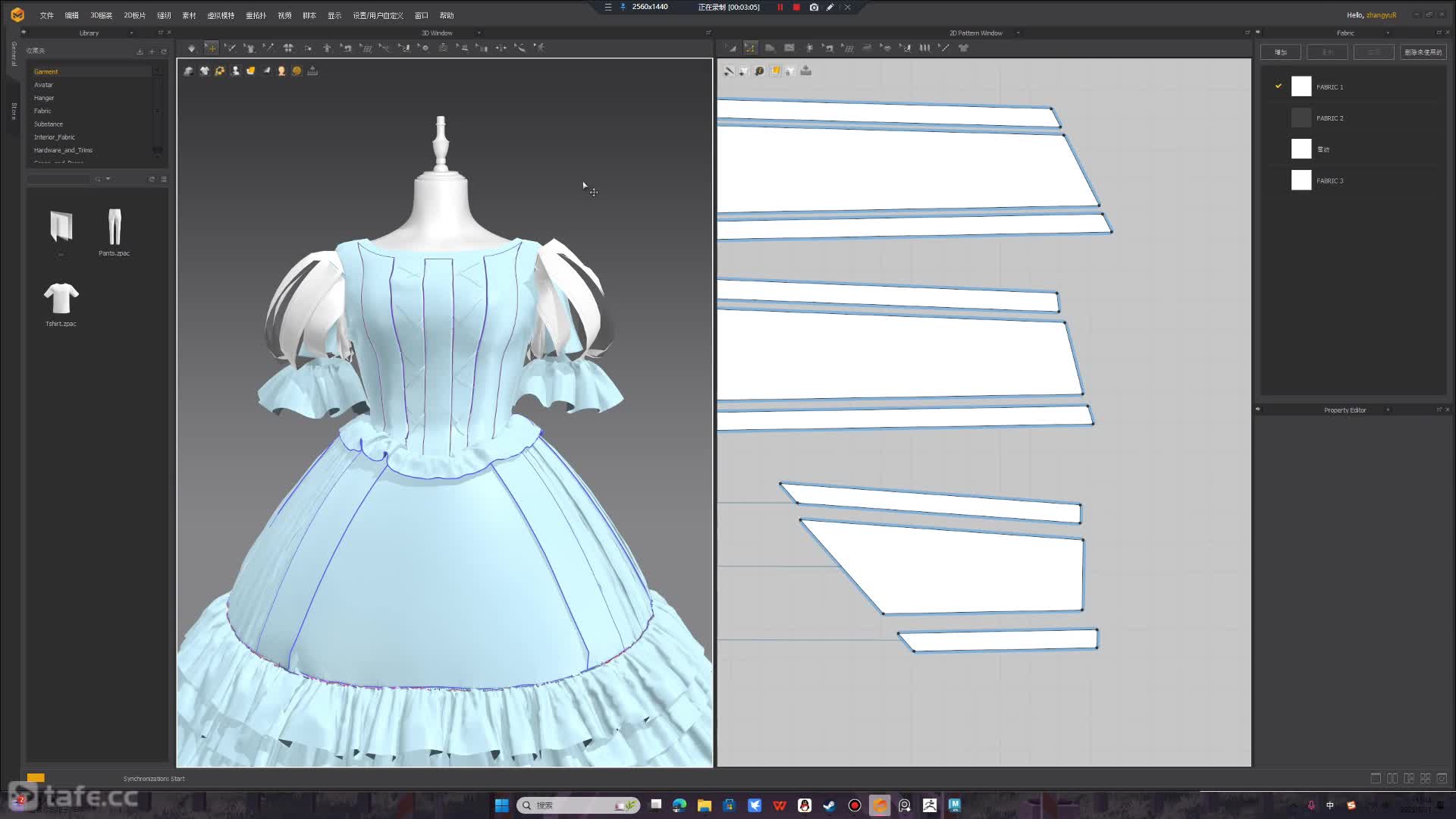Open the Fabric panel title dropdown

click(x=1388, y=33)
